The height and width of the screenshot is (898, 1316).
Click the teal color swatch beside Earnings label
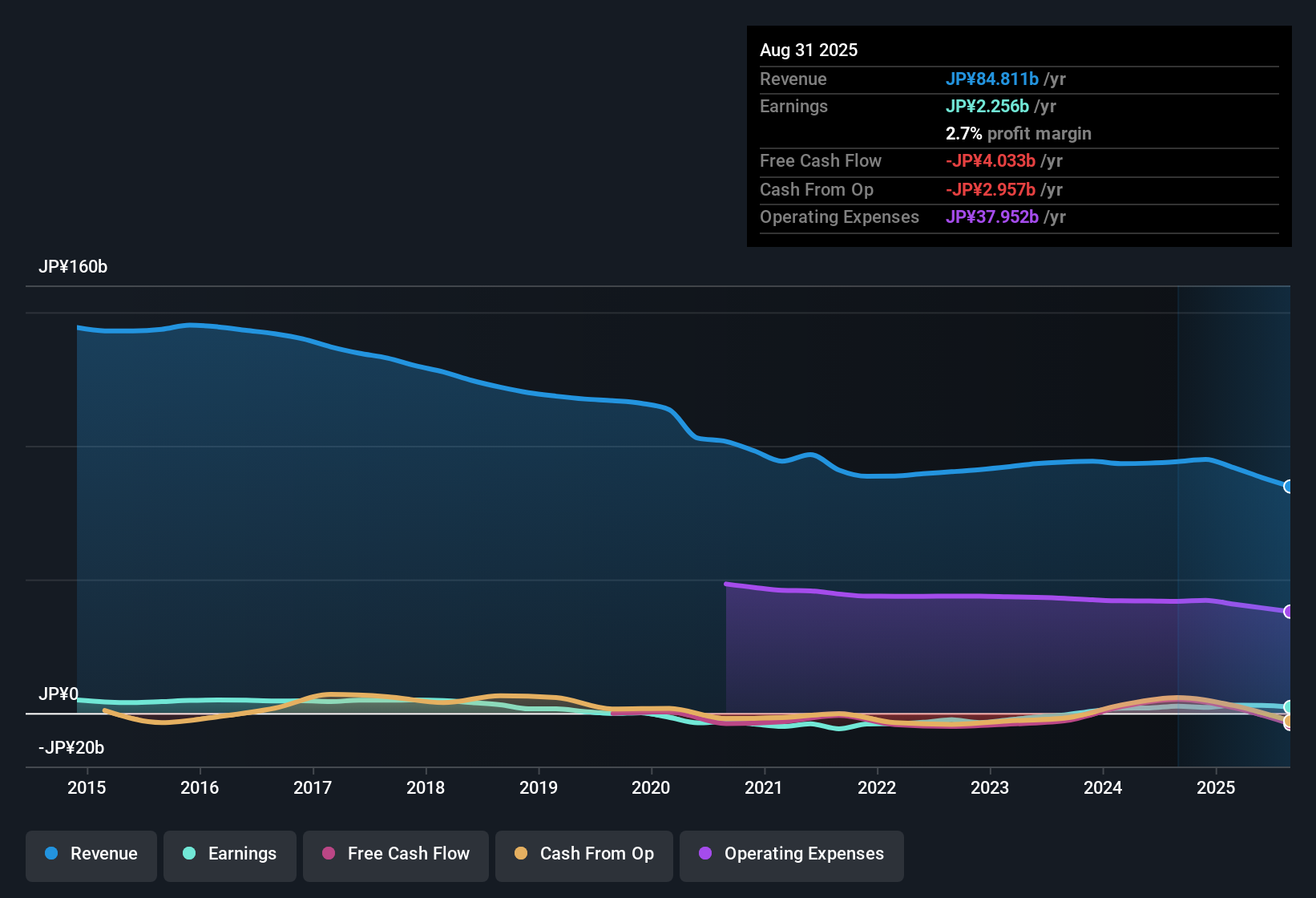coord(189,854)
